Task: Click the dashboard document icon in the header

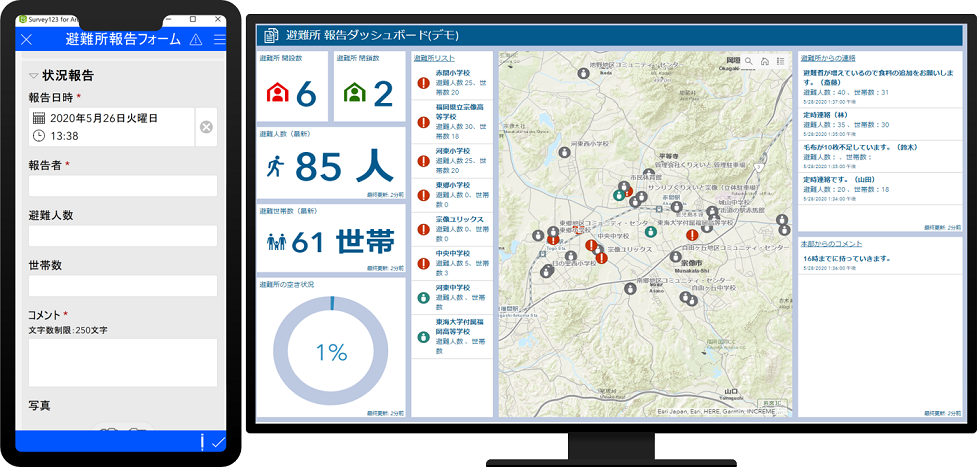Action: click(271, 36)
